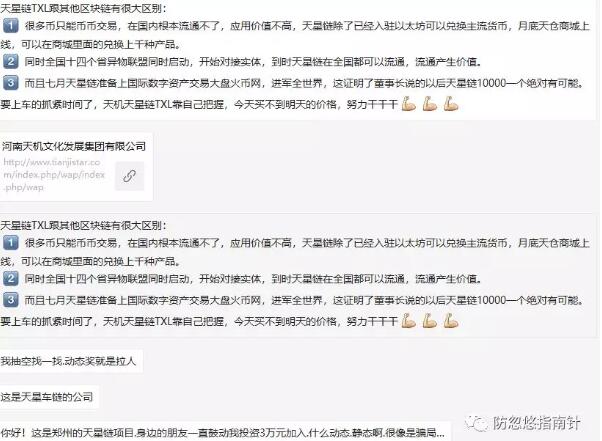Select the message 这是天星车链的公司

pyautogui.click(x=46, y=396)
